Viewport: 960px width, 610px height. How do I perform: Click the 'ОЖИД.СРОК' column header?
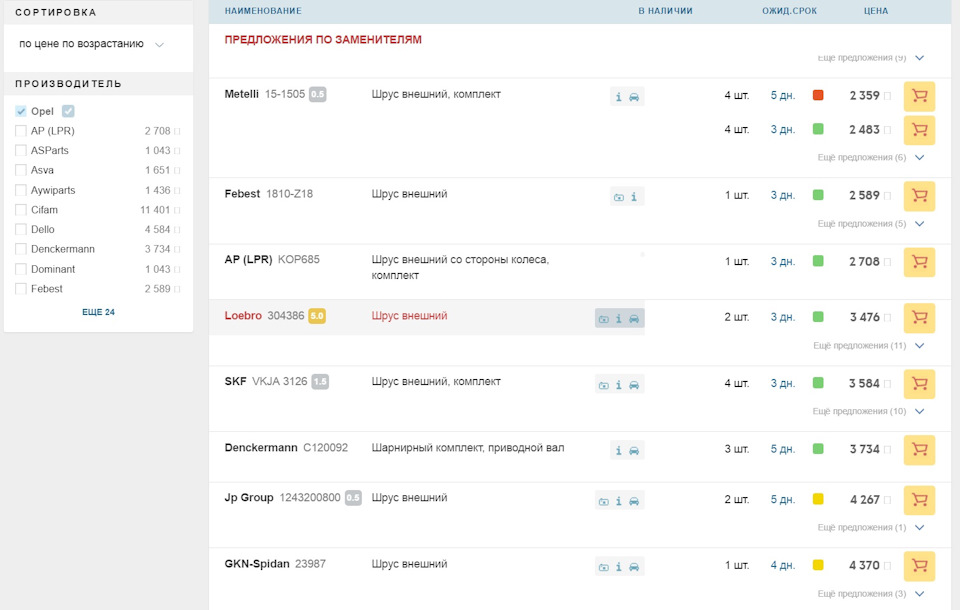click(x=790, y=11)
